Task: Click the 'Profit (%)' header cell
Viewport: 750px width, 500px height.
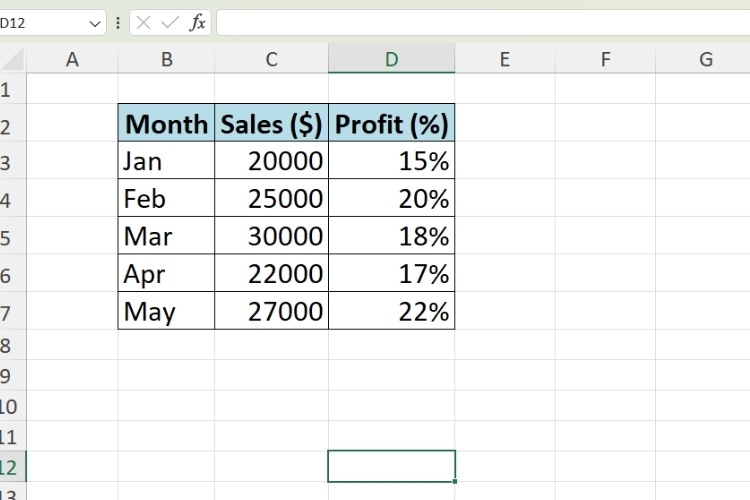Action: 392,122
